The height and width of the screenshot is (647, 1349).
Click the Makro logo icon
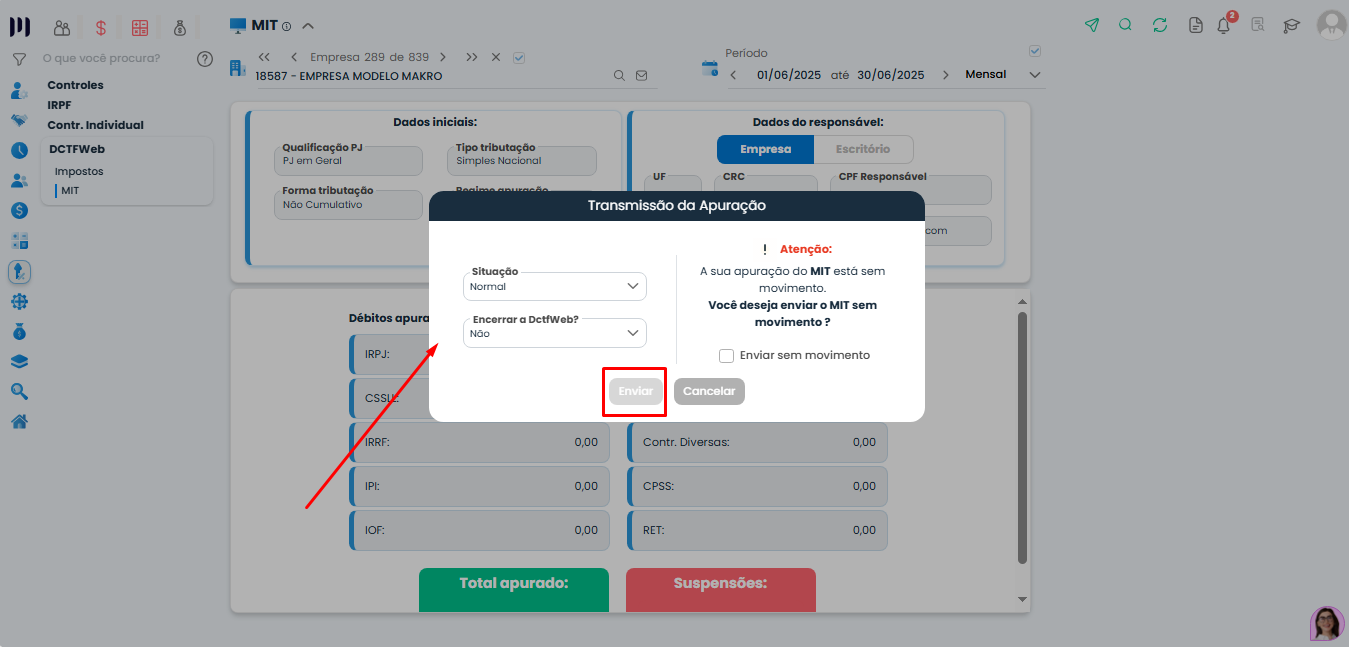coord(19,27)
